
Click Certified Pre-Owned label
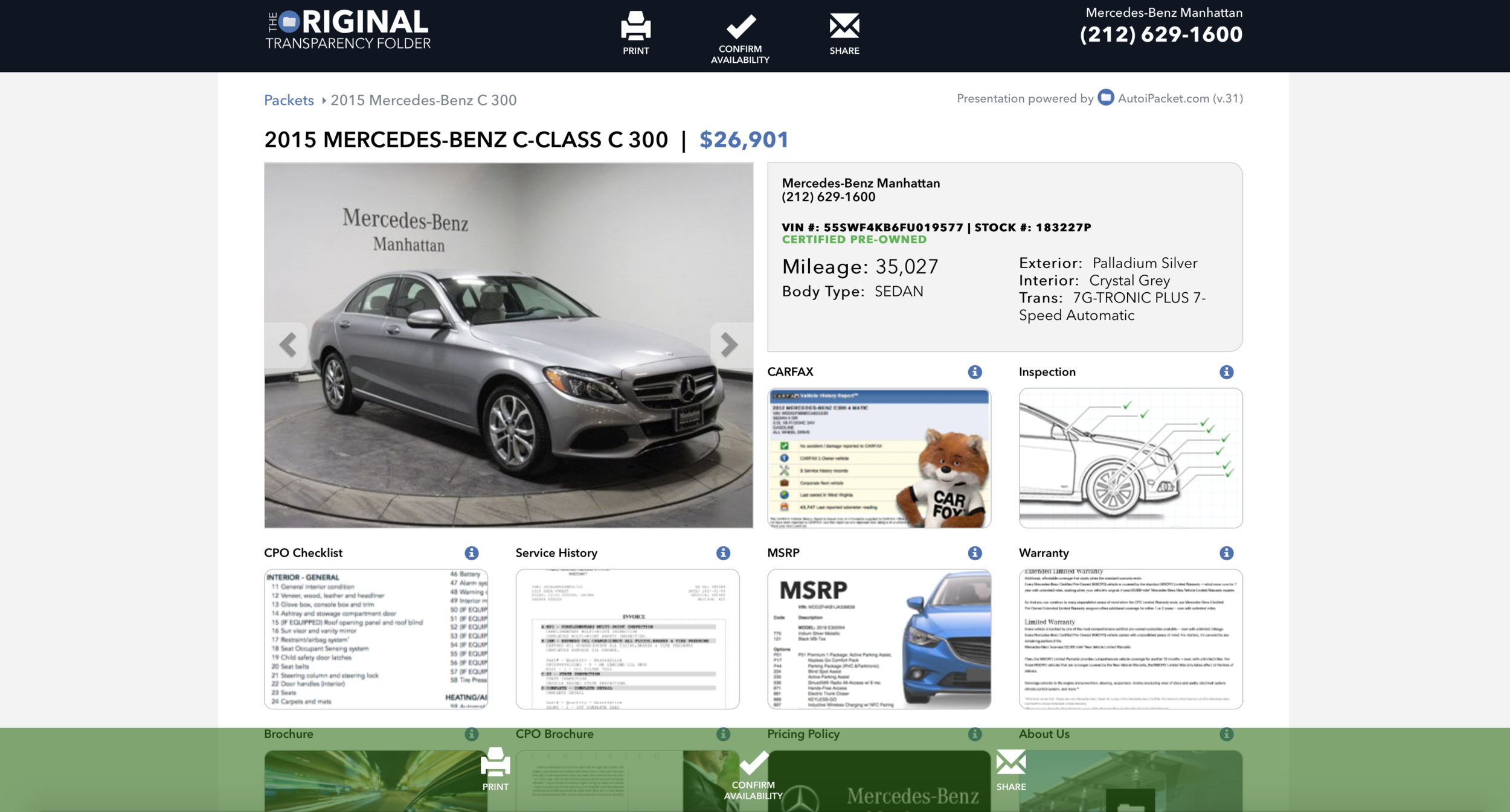pos(854,240)
